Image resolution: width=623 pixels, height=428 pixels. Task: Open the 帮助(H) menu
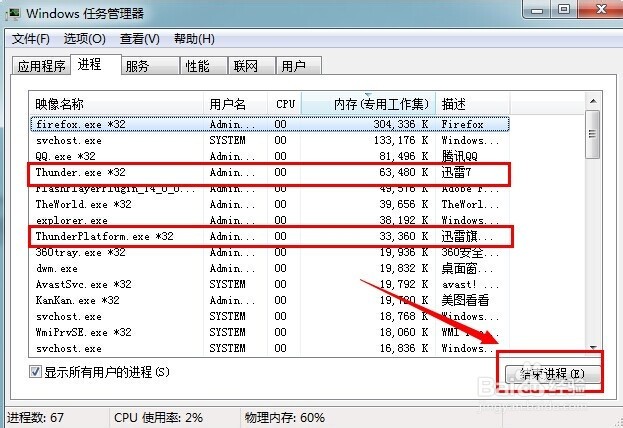[x=194, y=39]
